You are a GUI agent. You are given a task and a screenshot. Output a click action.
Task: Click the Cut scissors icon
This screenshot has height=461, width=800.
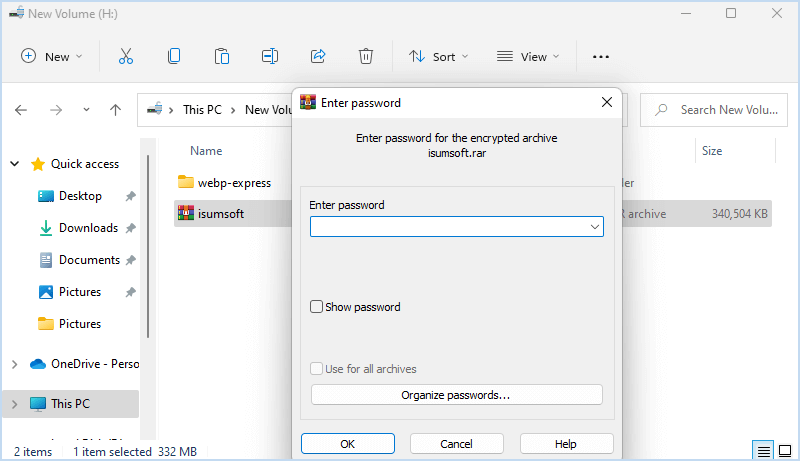[126, 57]
